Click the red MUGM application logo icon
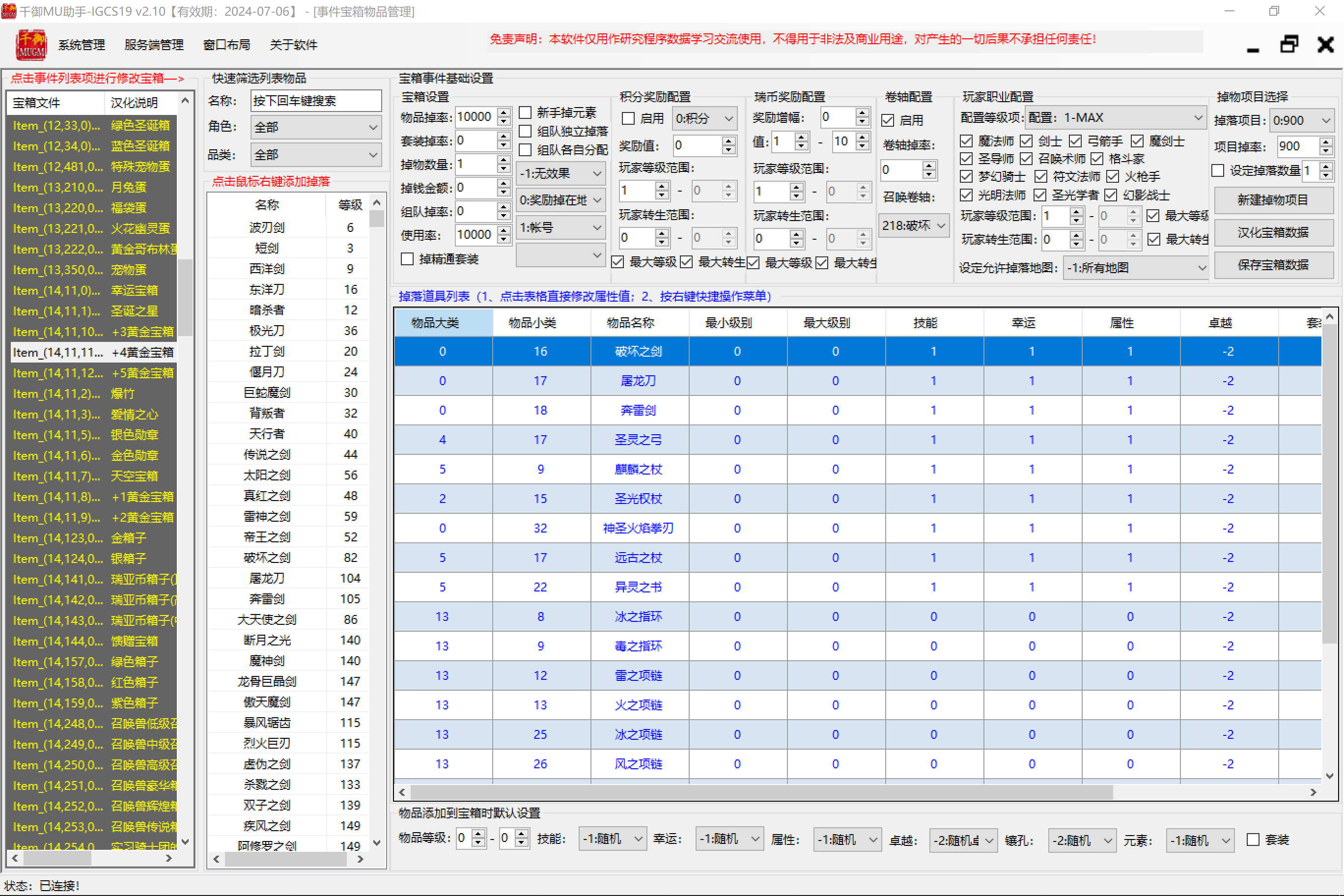 coord(31,45)
